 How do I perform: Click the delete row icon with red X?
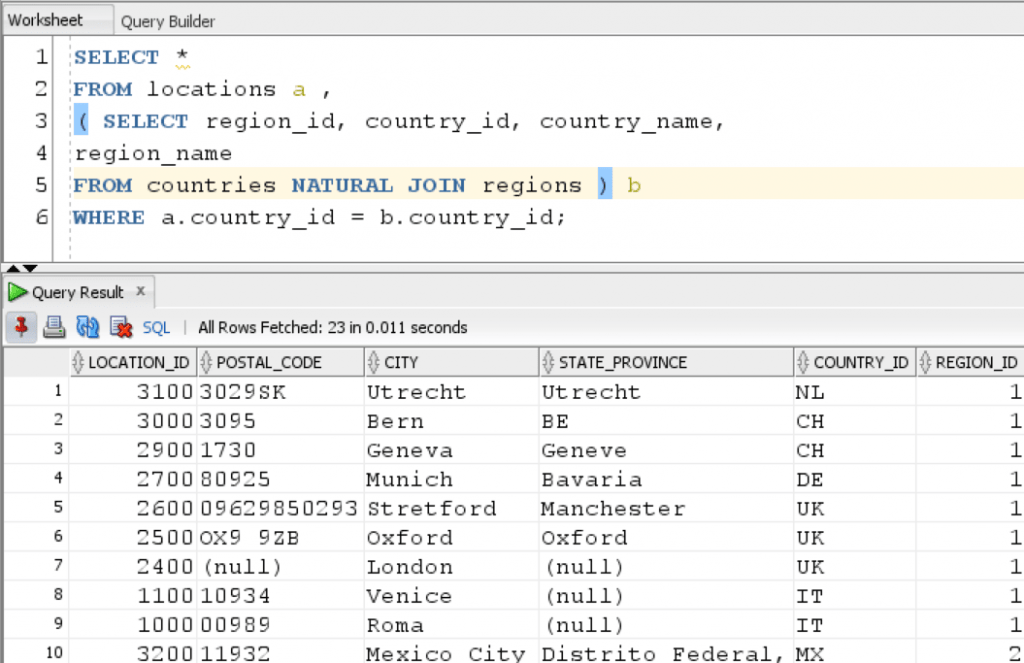[121, 327]
